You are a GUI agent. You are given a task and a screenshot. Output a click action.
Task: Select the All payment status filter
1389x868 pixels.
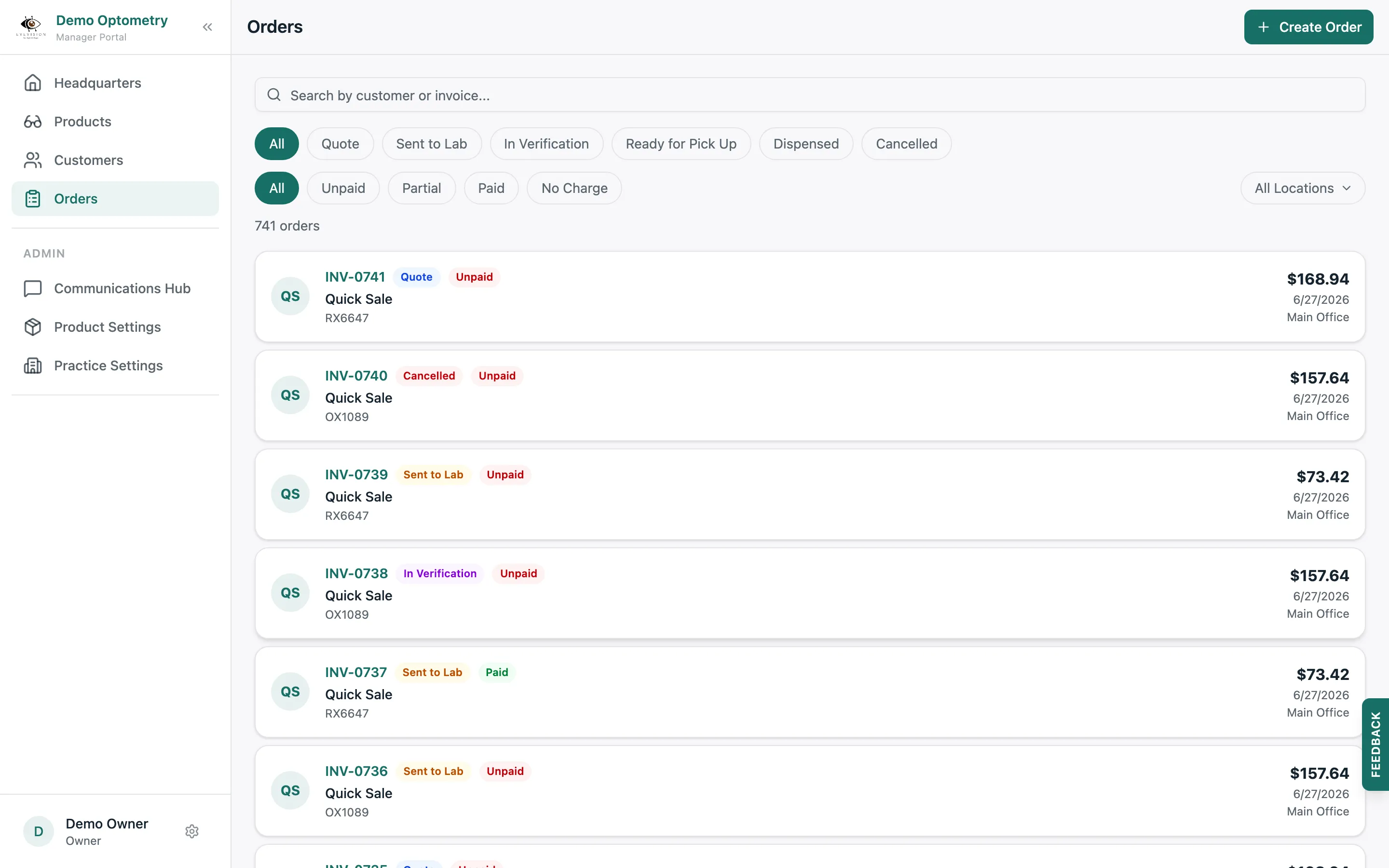[x=277, y=188]
